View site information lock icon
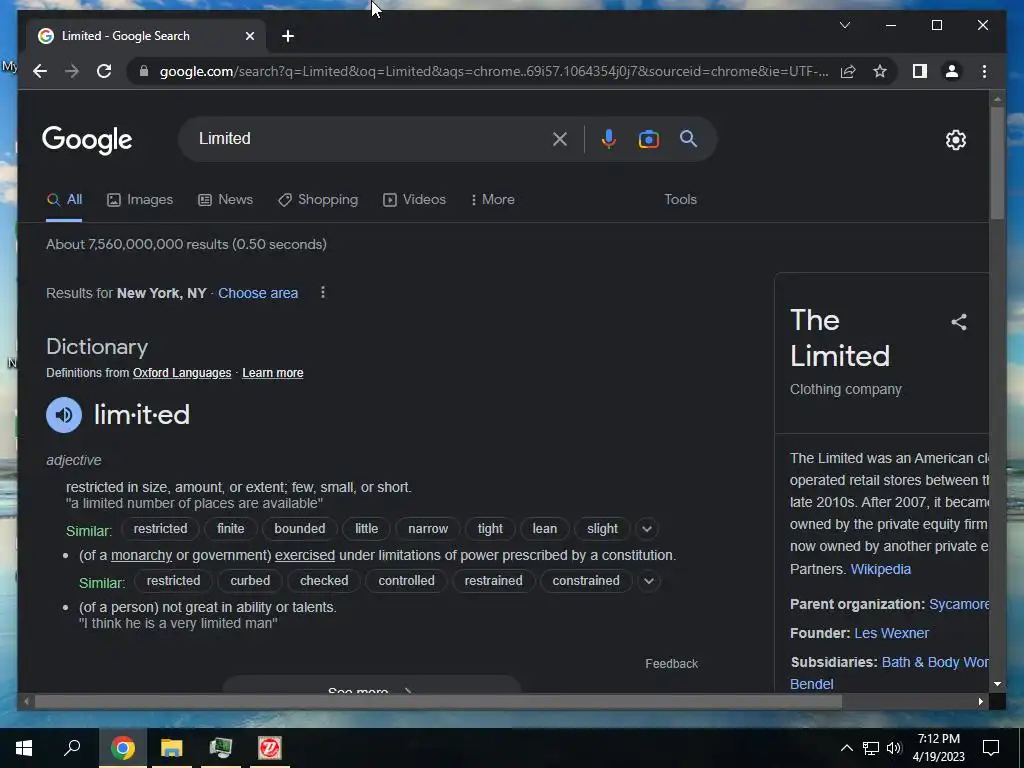Viewport: 1024px width, 768px height. (x=144, y=71)
